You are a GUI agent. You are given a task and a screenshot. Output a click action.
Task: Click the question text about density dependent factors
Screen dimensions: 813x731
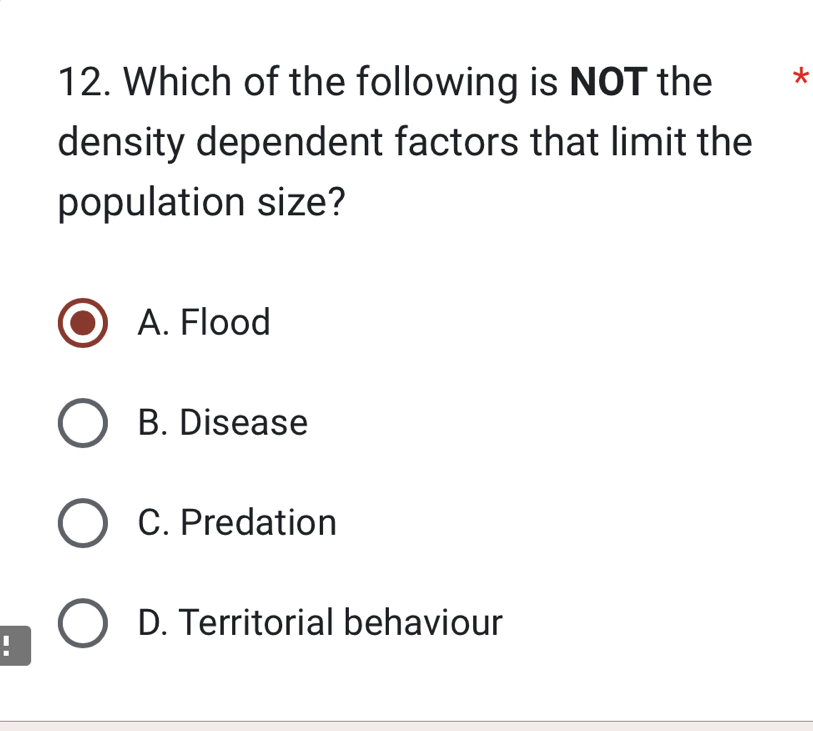click(400, 142)
